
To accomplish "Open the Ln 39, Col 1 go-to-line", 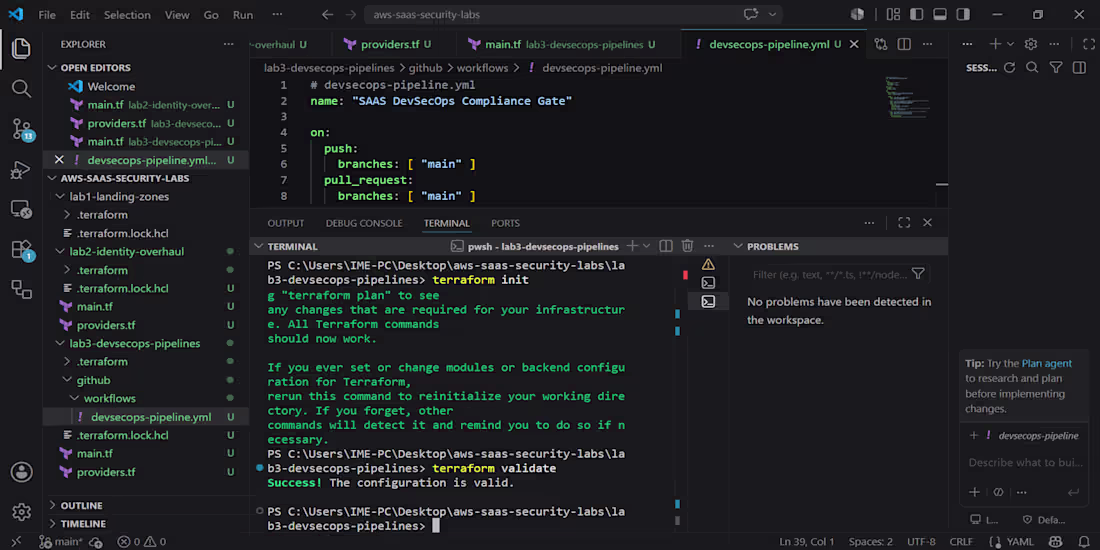I will pos(807,542).
